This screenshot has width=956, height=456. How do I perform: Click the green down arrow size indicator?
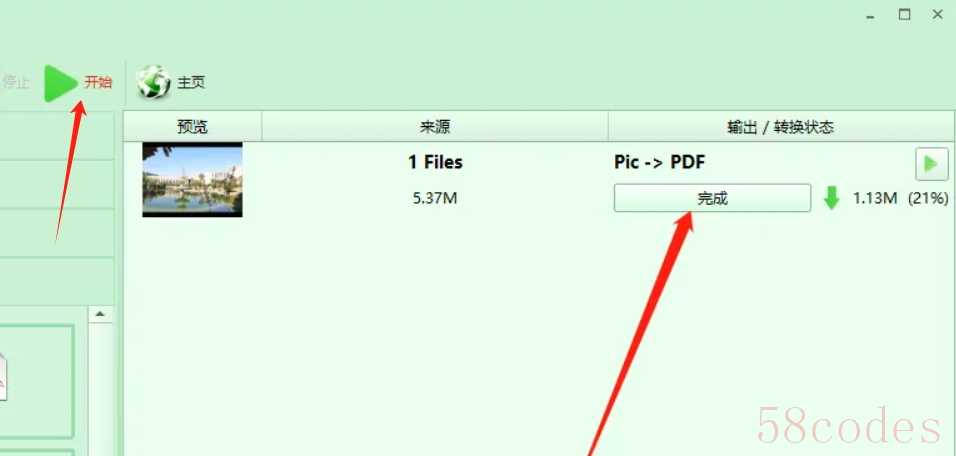pyautogui.click(x=832, y=198)
